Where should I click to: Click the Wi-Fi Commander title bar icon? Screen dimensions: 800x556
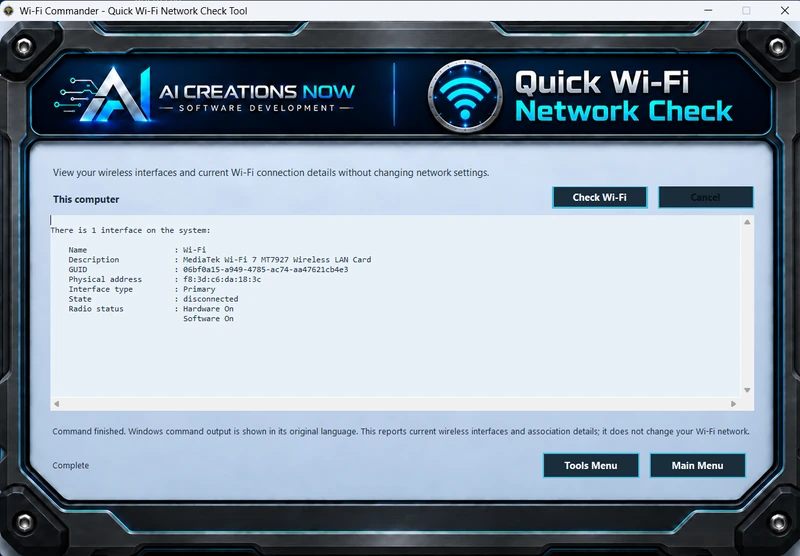[9, 11]
